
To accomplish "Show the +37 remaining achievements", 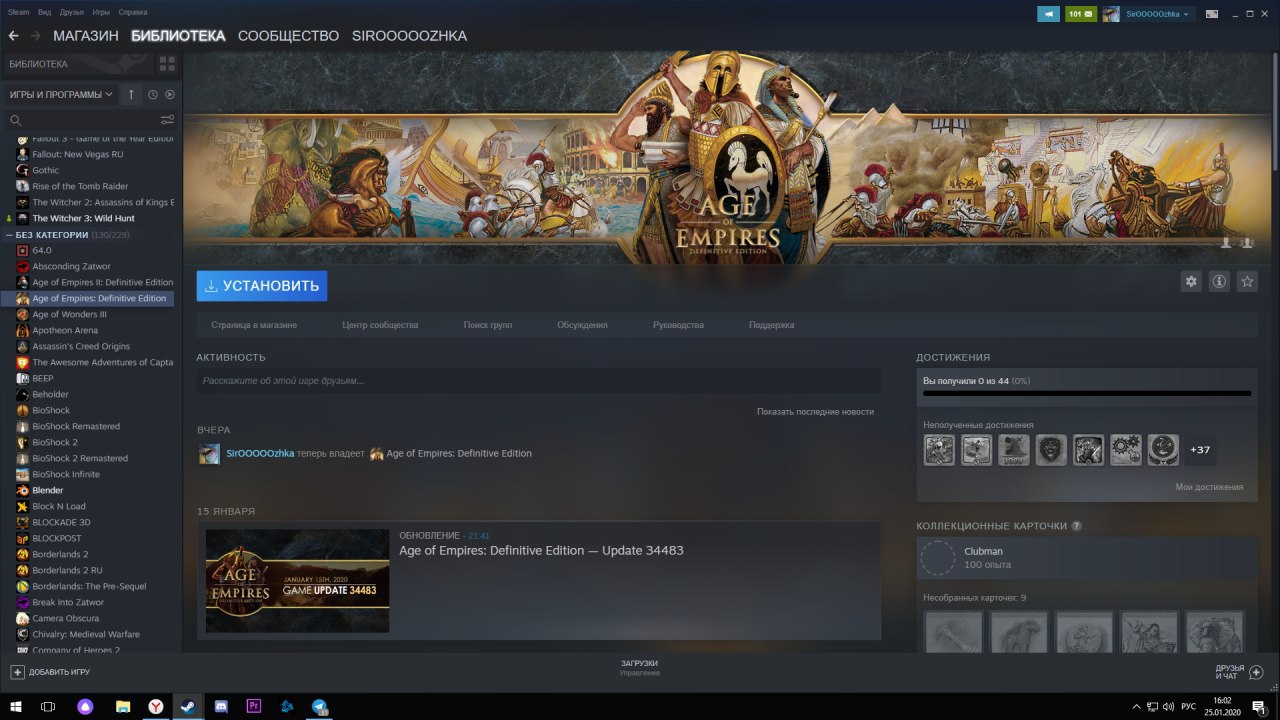I will [1201, 450].
